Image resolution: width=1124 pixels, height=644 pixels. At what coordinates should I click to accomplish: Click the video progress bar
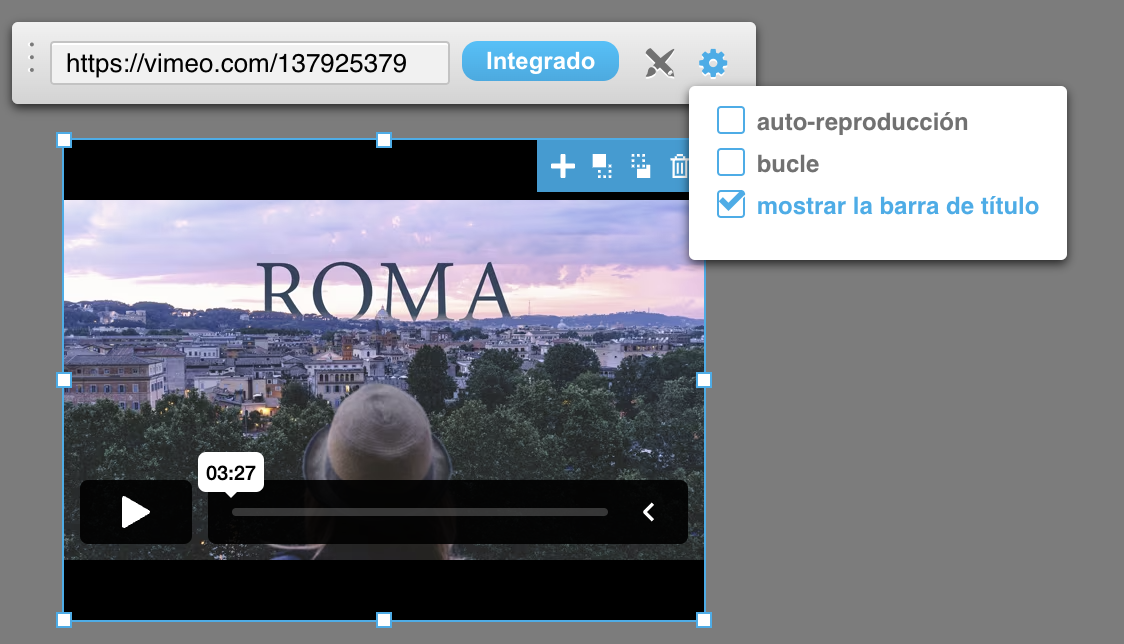coord(419,512)
